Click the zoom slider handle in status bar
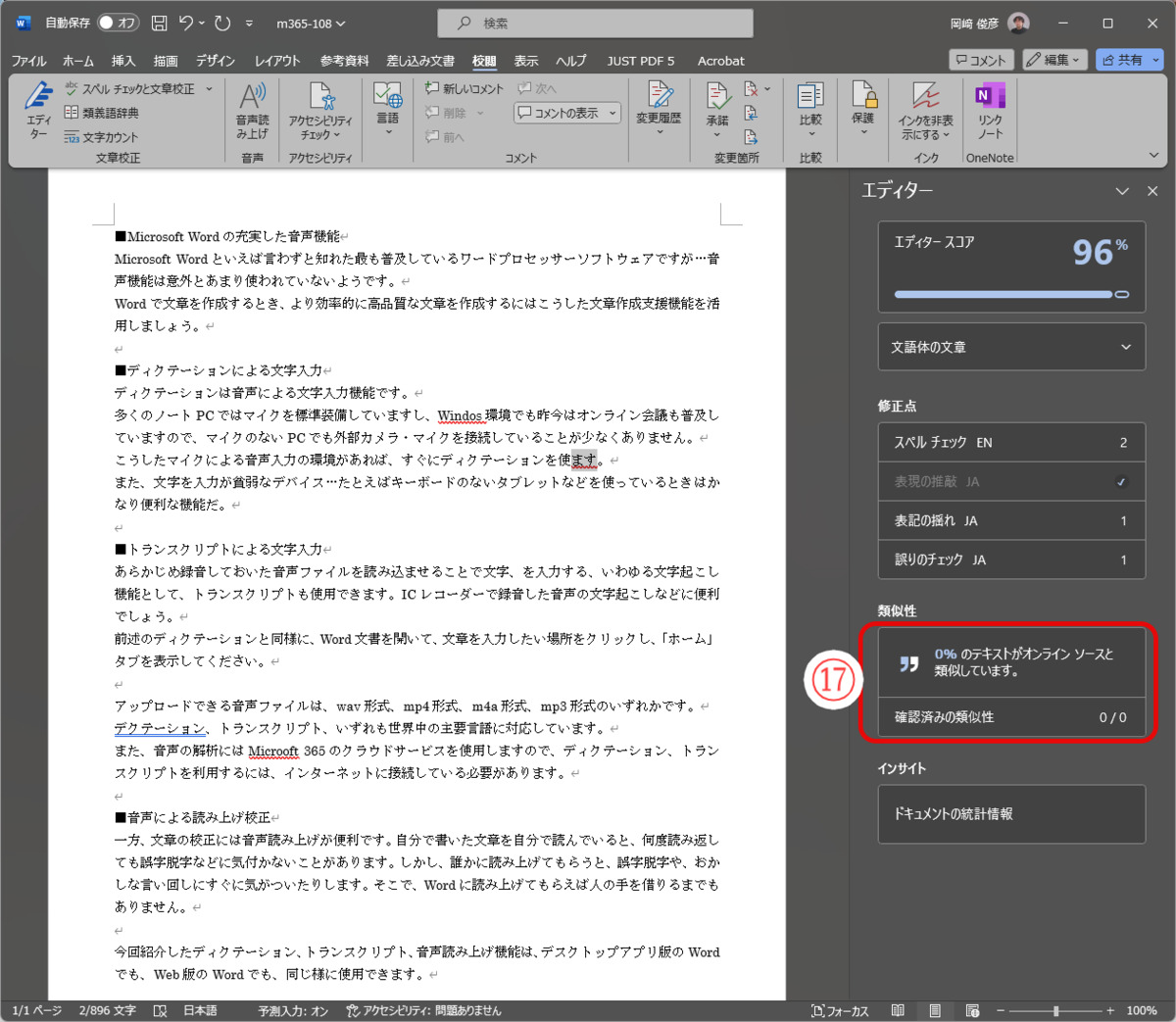 [1055, 1010]
